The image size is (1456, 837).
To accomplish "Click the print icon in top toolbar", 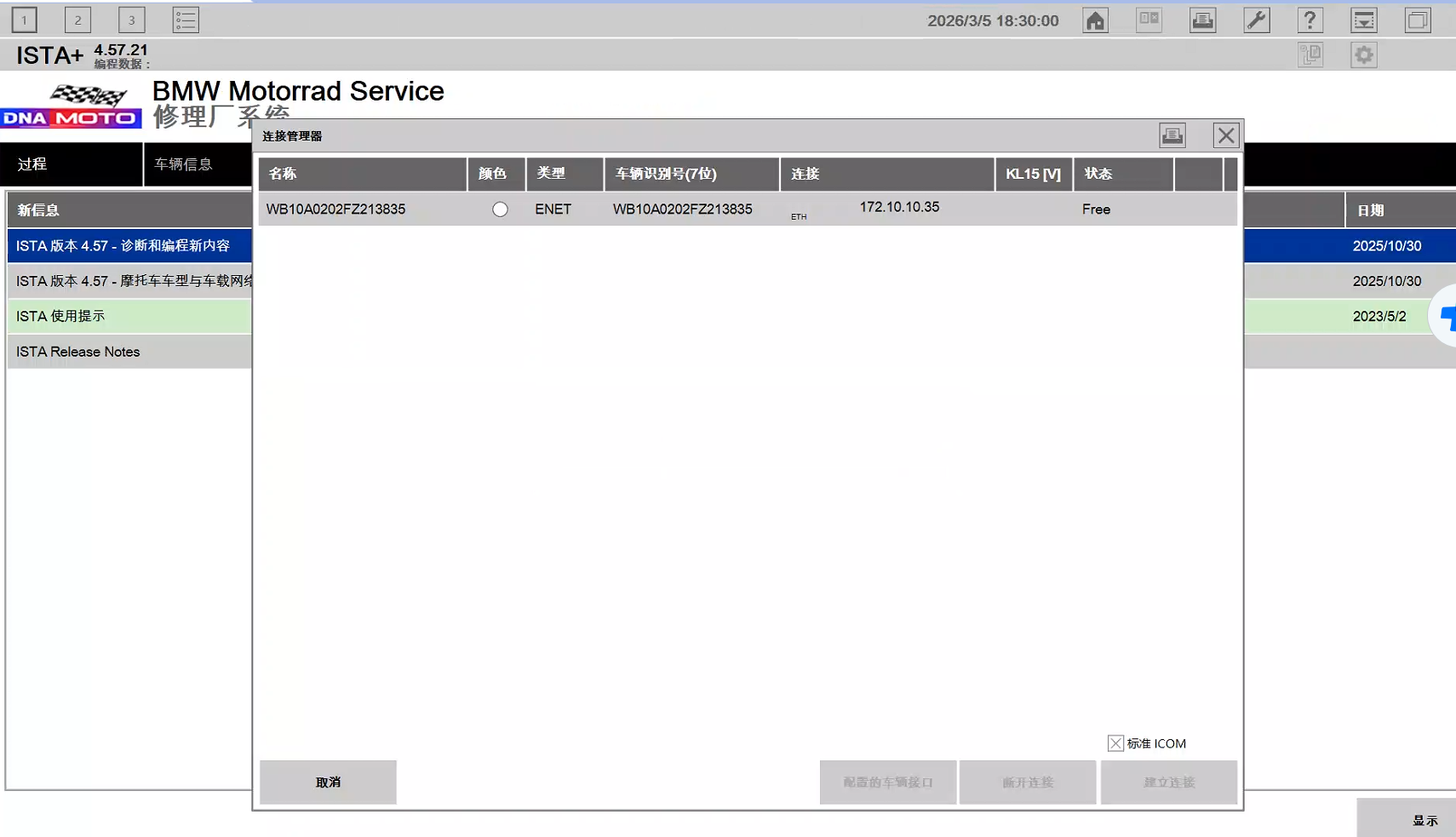I will (x=1202, y=20).
